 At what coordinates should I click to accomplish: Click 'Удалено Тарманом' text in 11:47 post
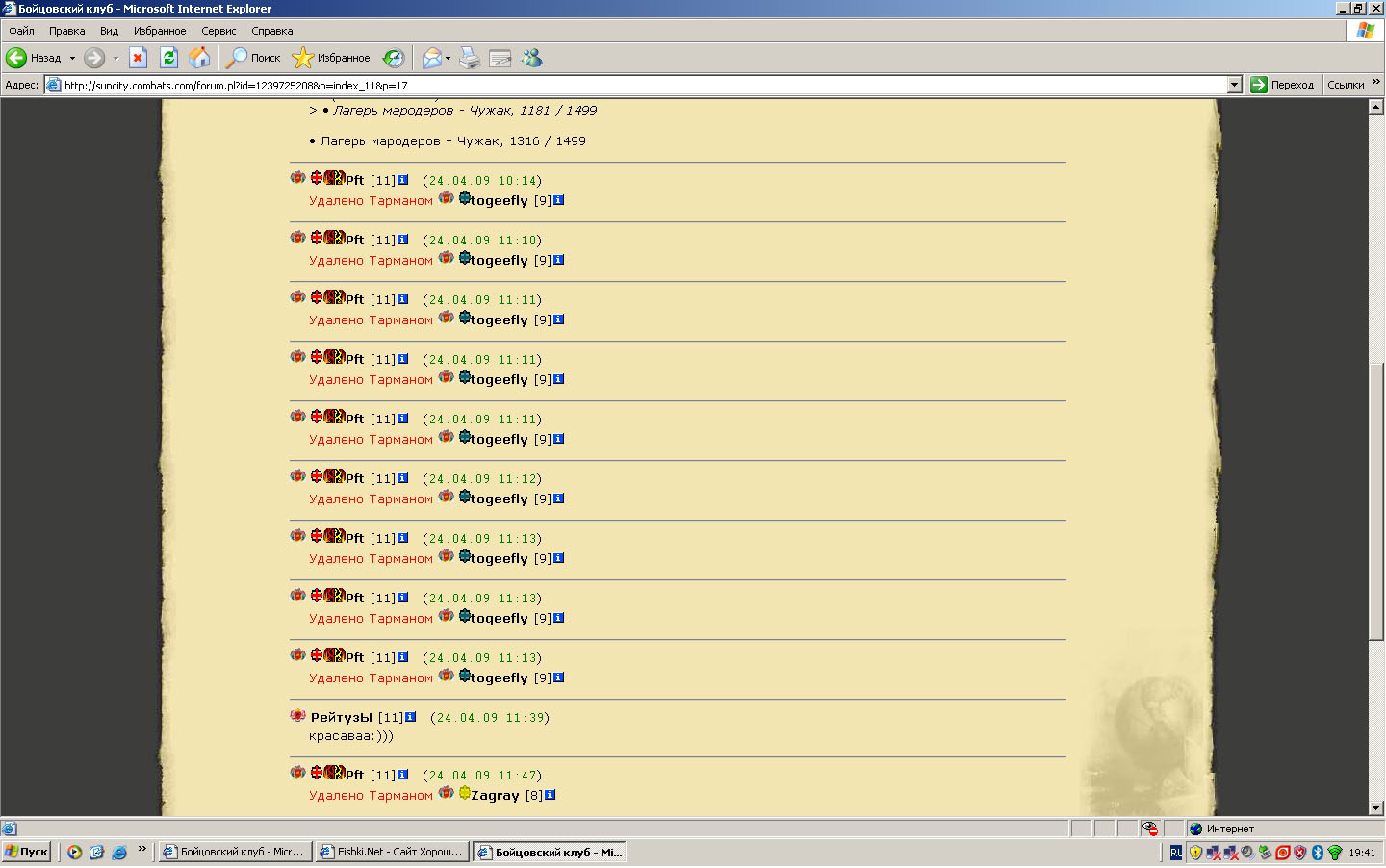(x=371, y=796)
